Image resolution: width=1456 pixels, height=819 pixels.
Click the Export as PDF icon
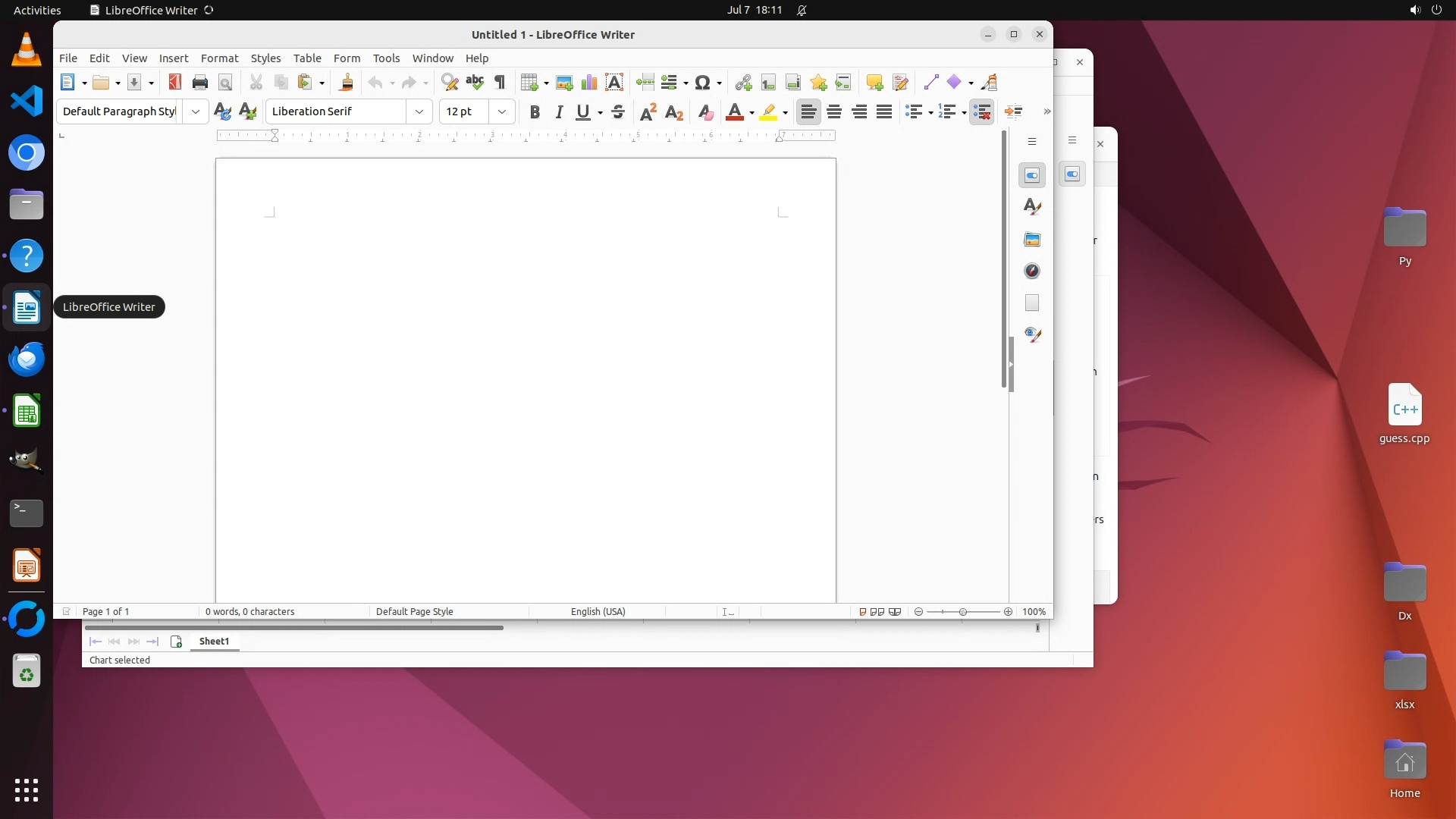click(x=175, y=83)
